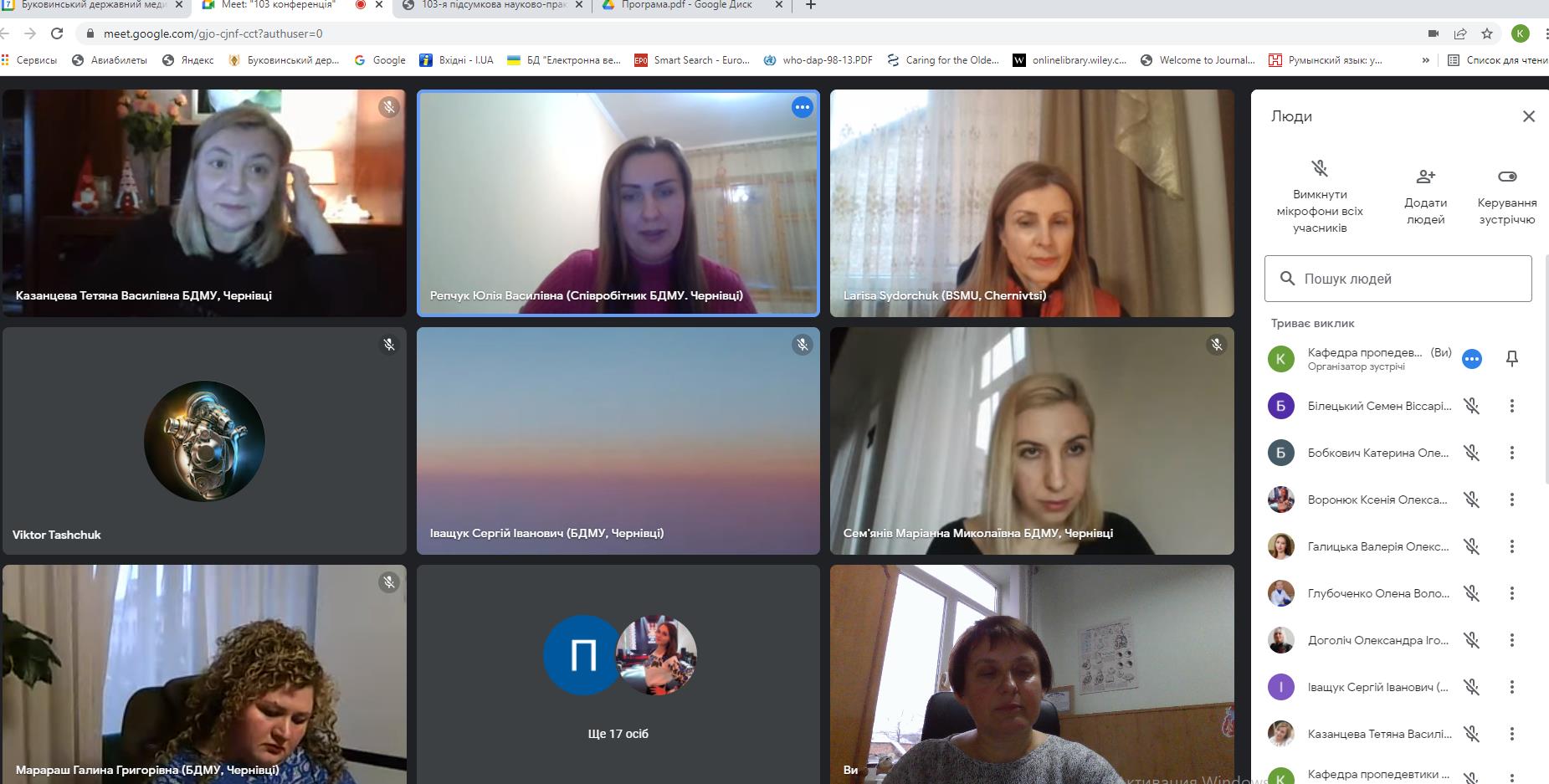The image size is (1549, 784).
Task: Click muted mic icon on Казанцева Тетяна tile
Action: coord(389,107)
